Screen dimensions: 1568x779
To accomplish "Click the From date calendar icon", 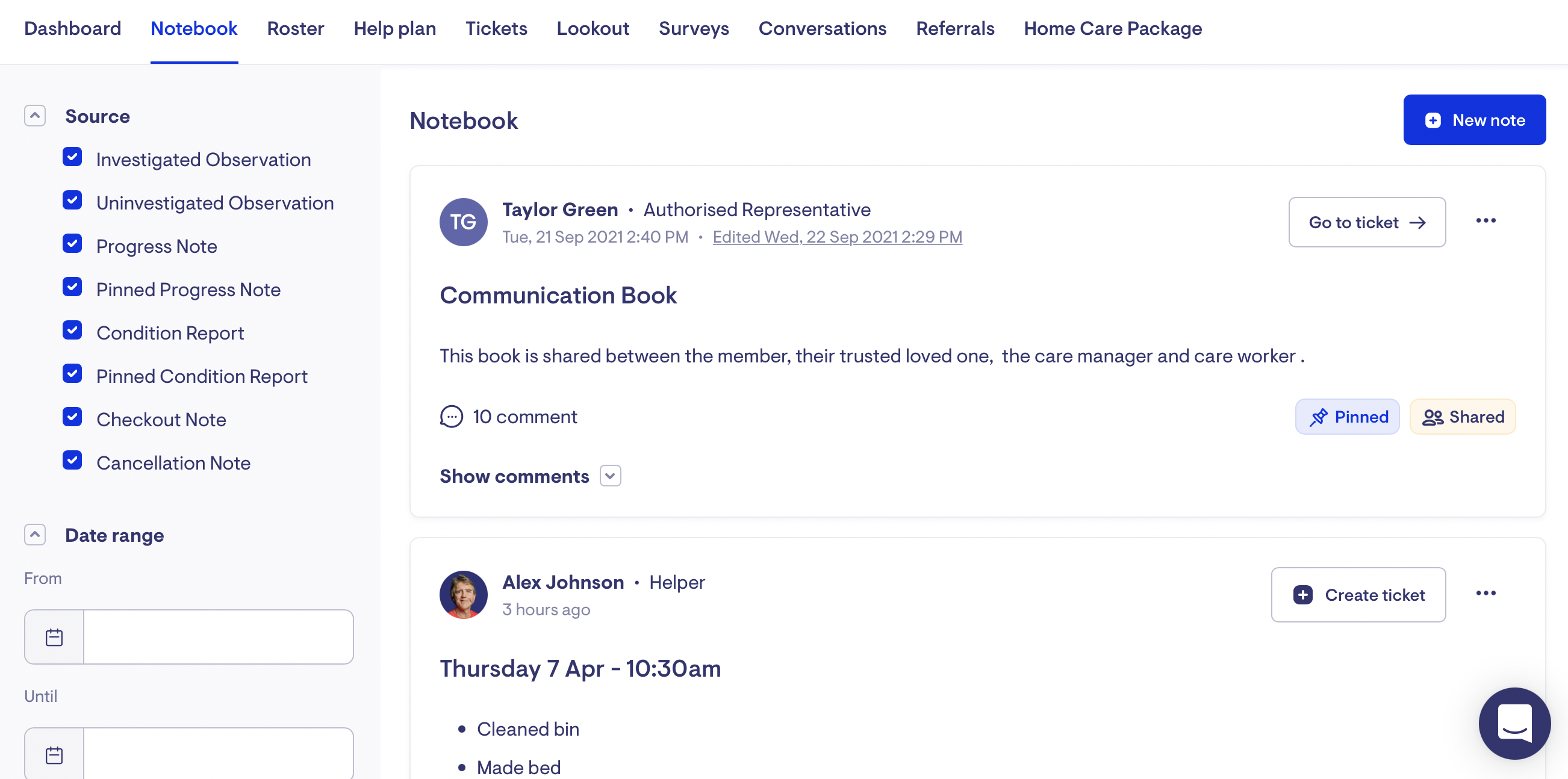I will point(54,636).
